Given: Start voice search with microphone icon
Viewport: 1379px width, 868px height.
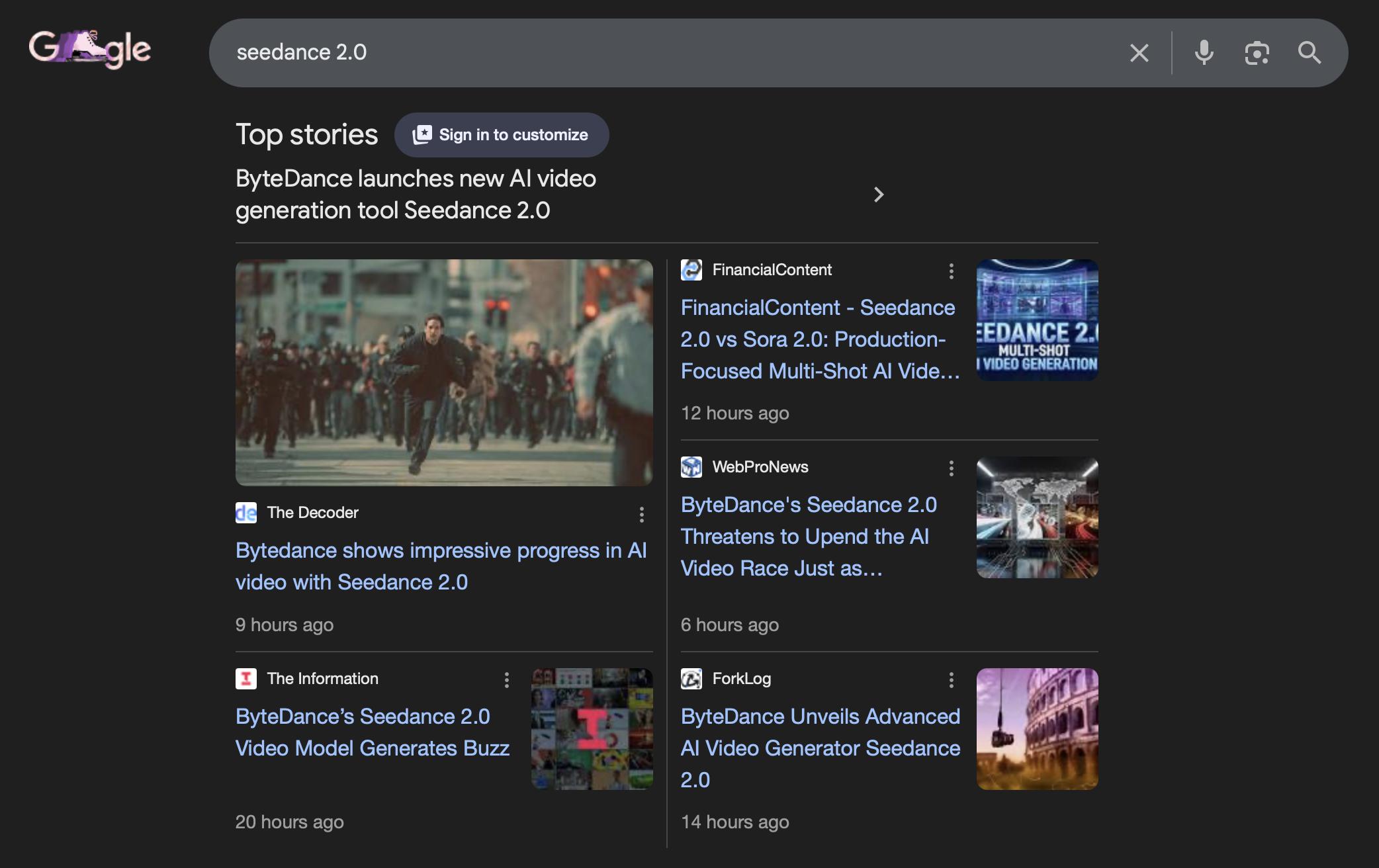Looking at the screenshot, I should point(1204,53).
